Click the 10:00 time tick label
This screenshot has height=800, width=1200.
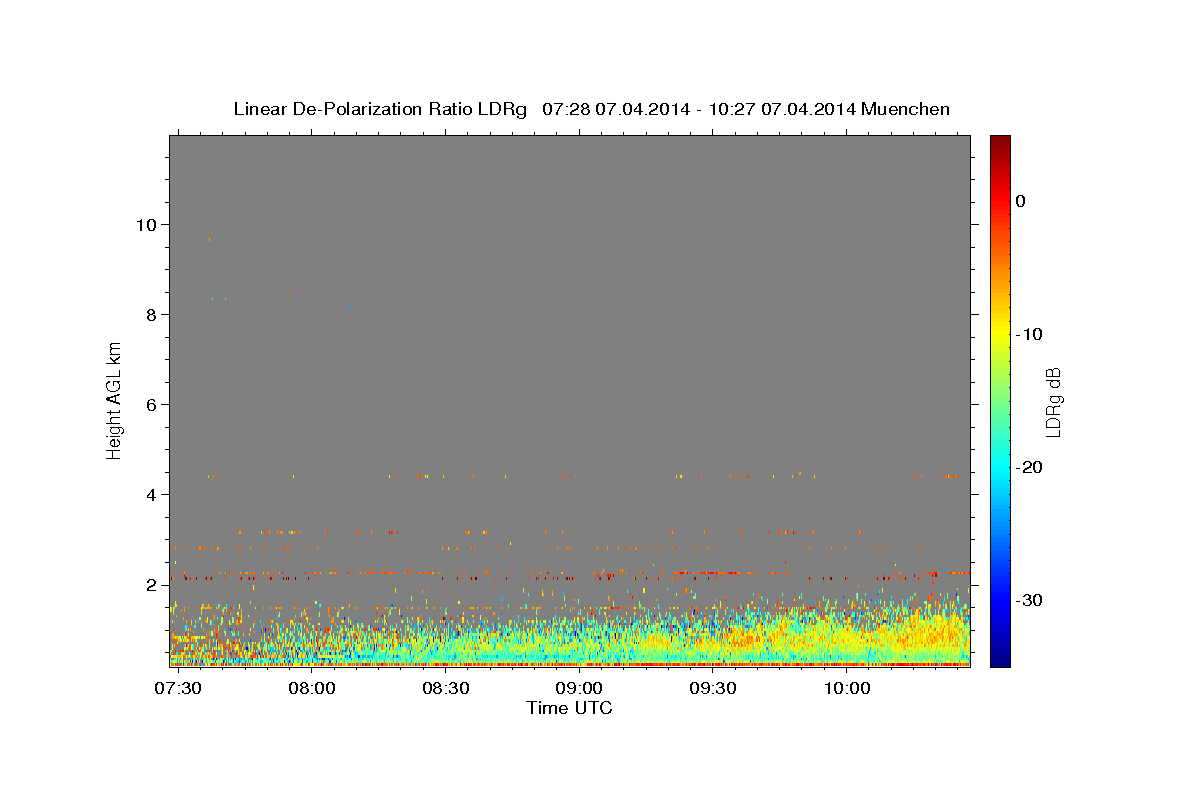pyautogui.click(x=846, y=688)
